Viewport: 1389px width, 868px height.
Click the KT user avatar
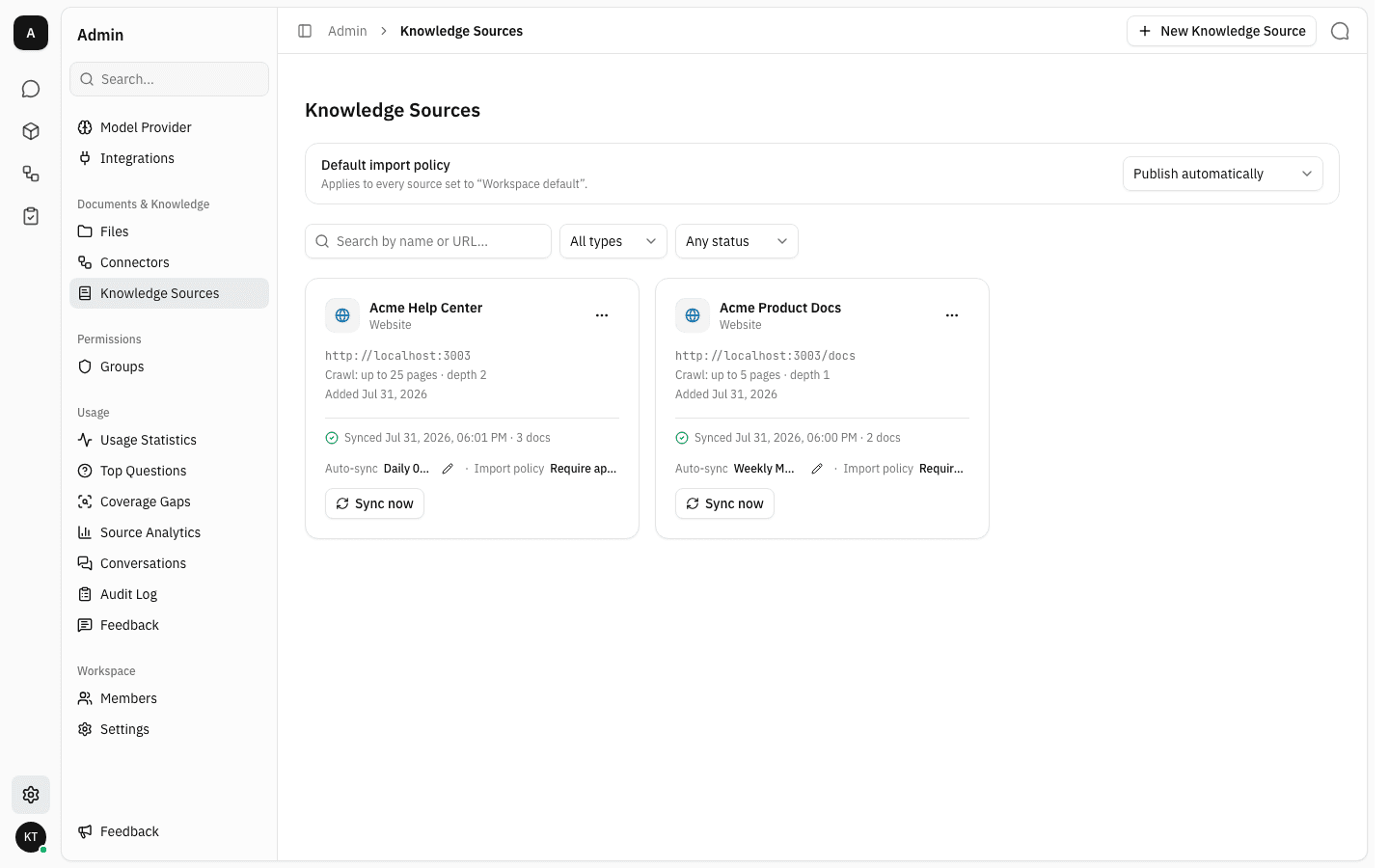pyautogui.click(x=31, y=837)
